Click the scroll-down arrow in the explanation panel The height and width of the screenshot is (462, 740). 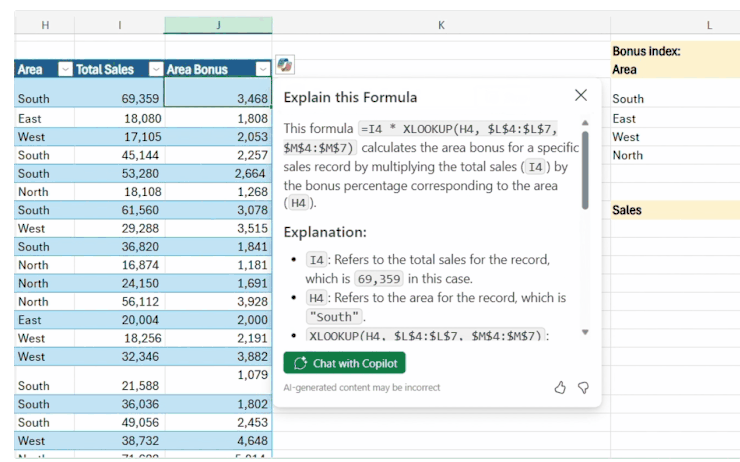585,332
